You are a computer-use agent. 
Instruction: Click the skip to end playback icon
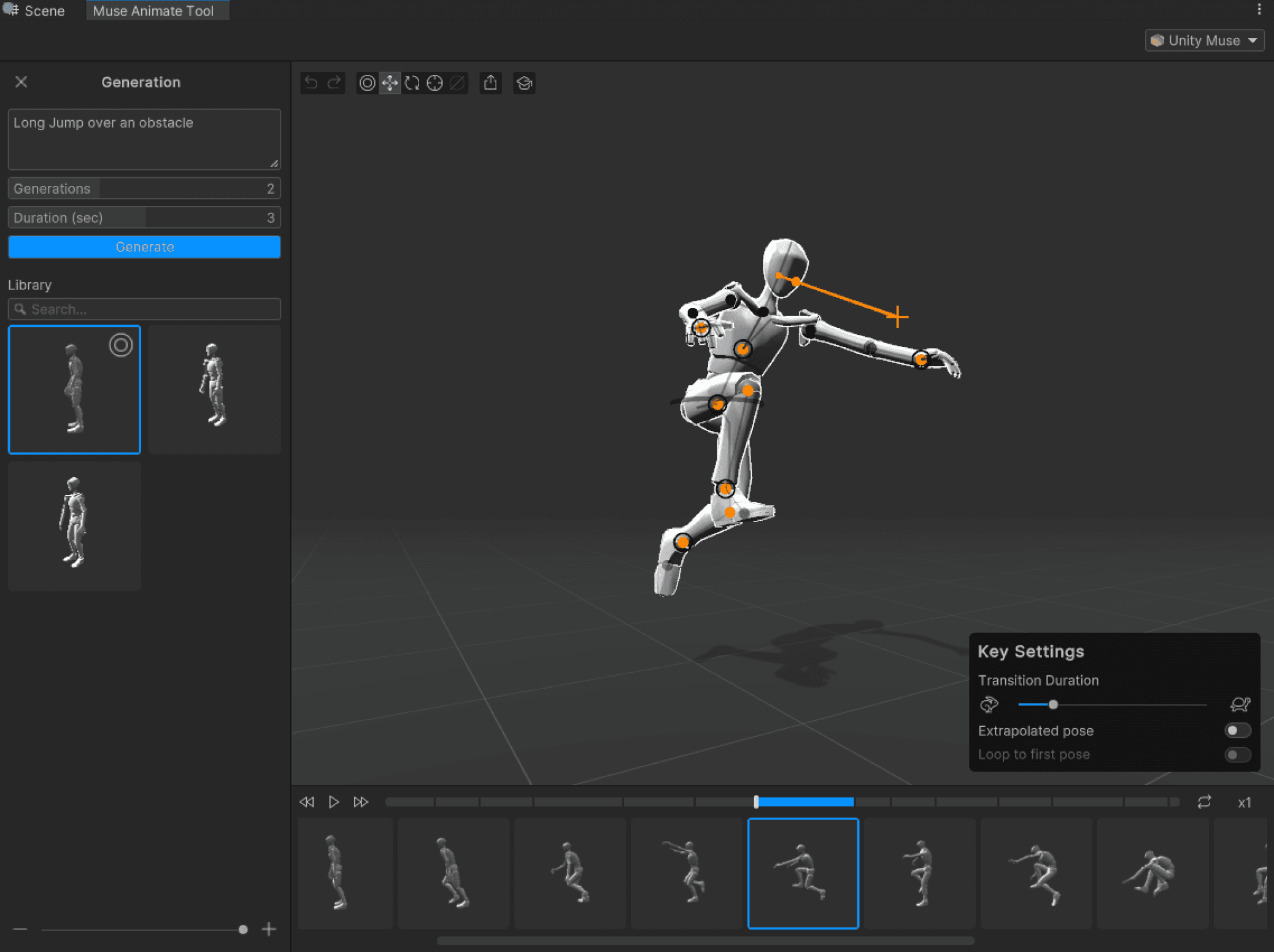(360, 802)
